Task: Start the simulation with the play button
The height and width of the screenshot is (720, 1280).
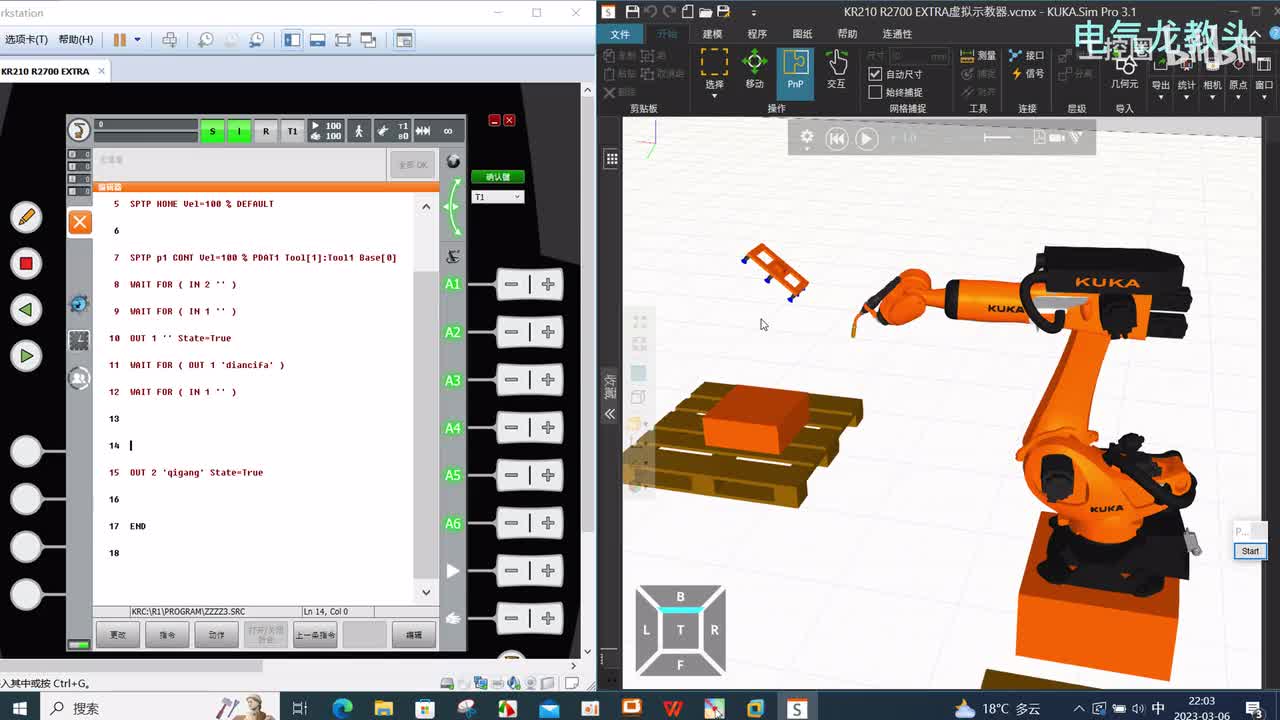Action: coord(867,139)
